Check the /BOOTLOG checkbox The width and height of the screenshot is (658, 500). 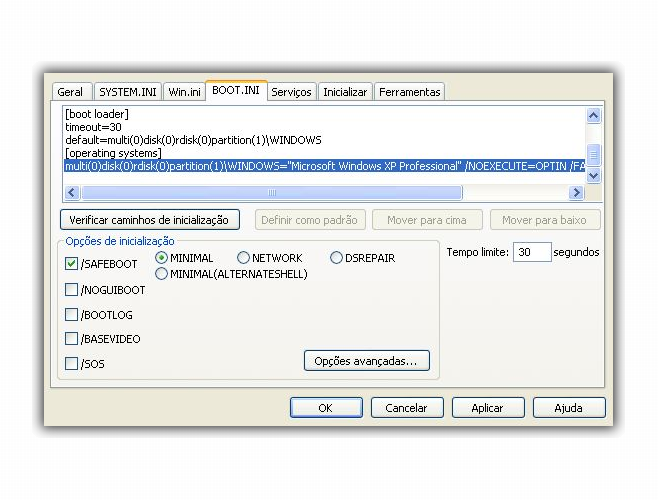pos(72,315)
